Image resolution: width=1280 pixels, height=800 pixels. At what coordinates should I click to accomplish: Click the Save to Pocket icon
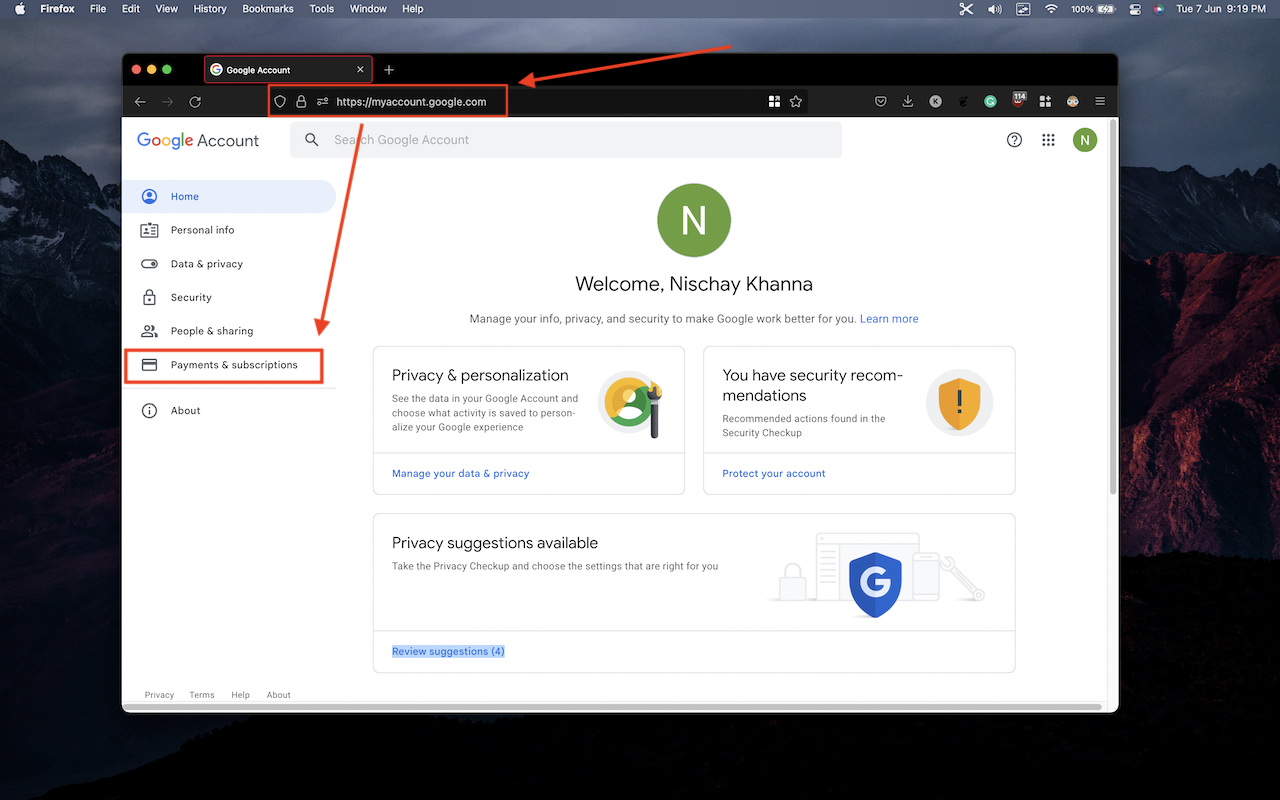click(x=881, y=101)
